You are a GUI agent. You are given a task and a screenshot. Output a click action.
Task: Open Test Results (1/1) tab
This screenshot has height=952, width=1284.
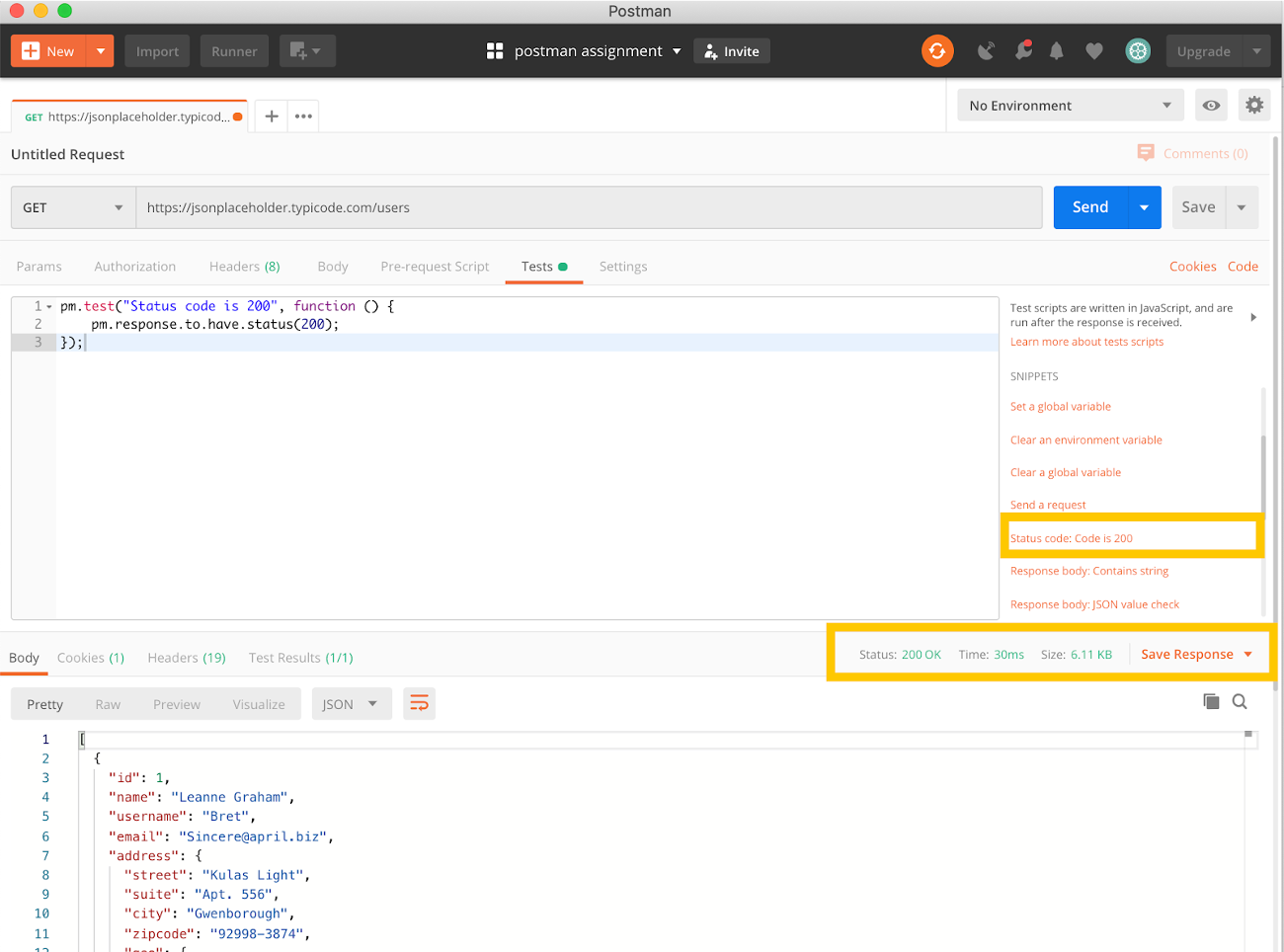[x=300, y=658]
